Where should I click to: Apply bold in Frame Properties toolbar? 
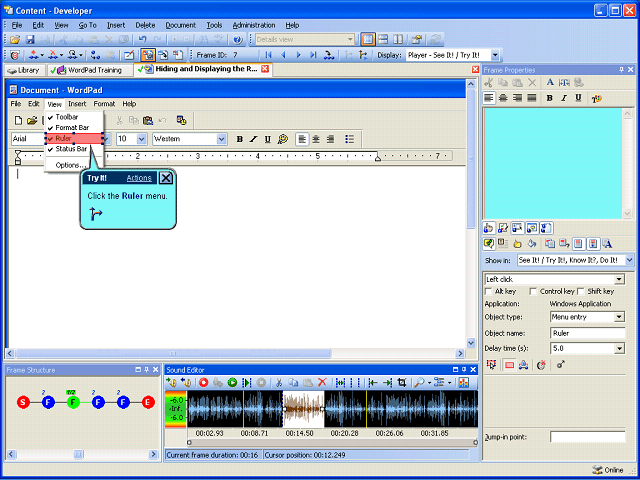[x=549, y=98]
